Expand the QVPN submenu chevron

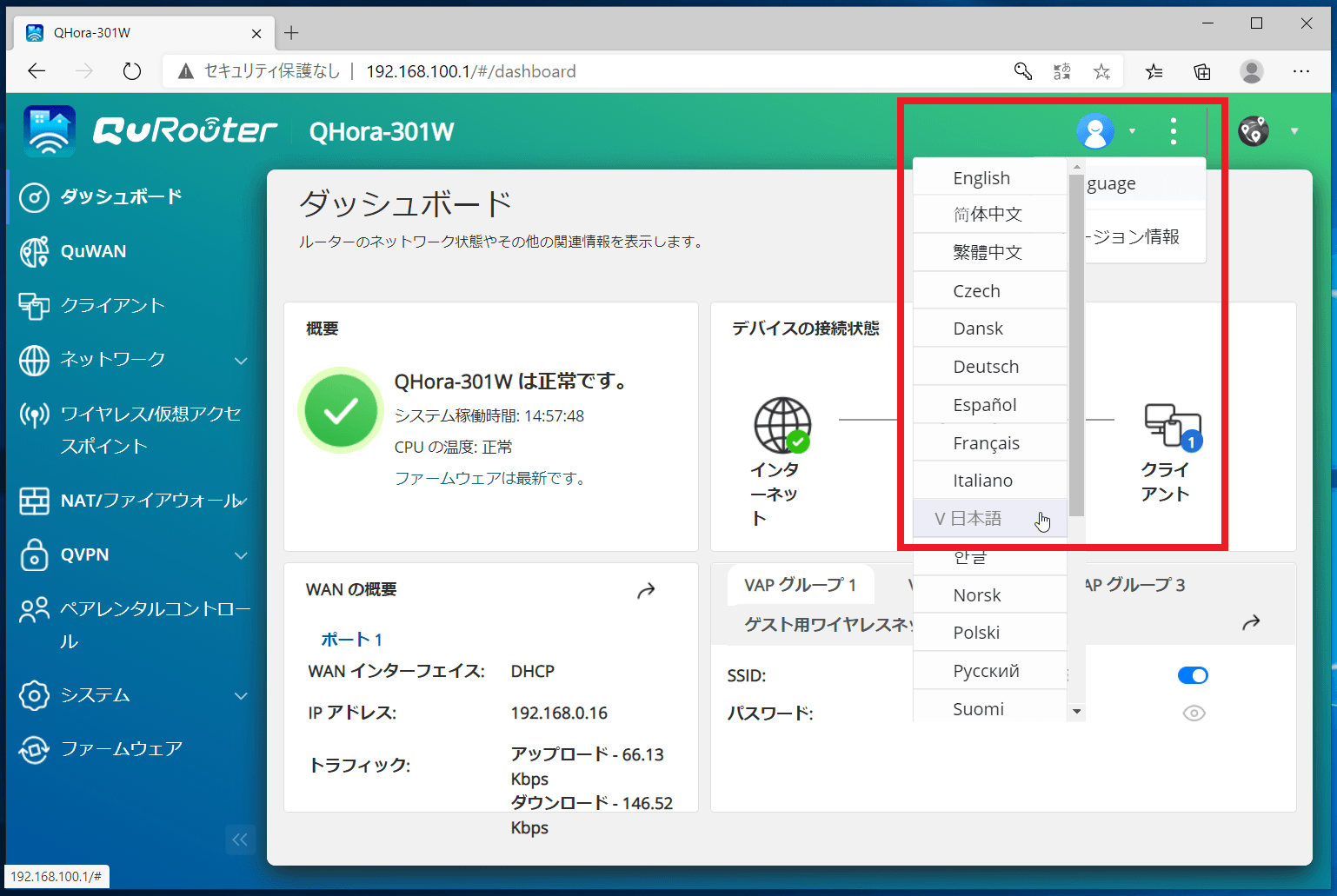(x=241, y=555)
